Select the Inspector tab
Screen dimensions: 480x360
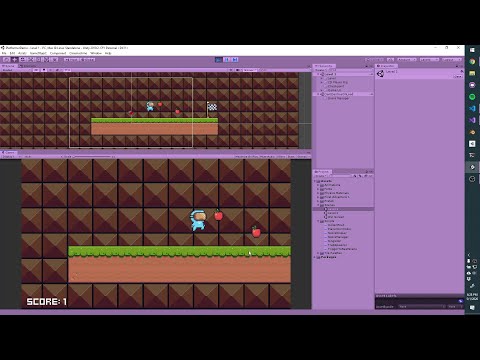386,66
